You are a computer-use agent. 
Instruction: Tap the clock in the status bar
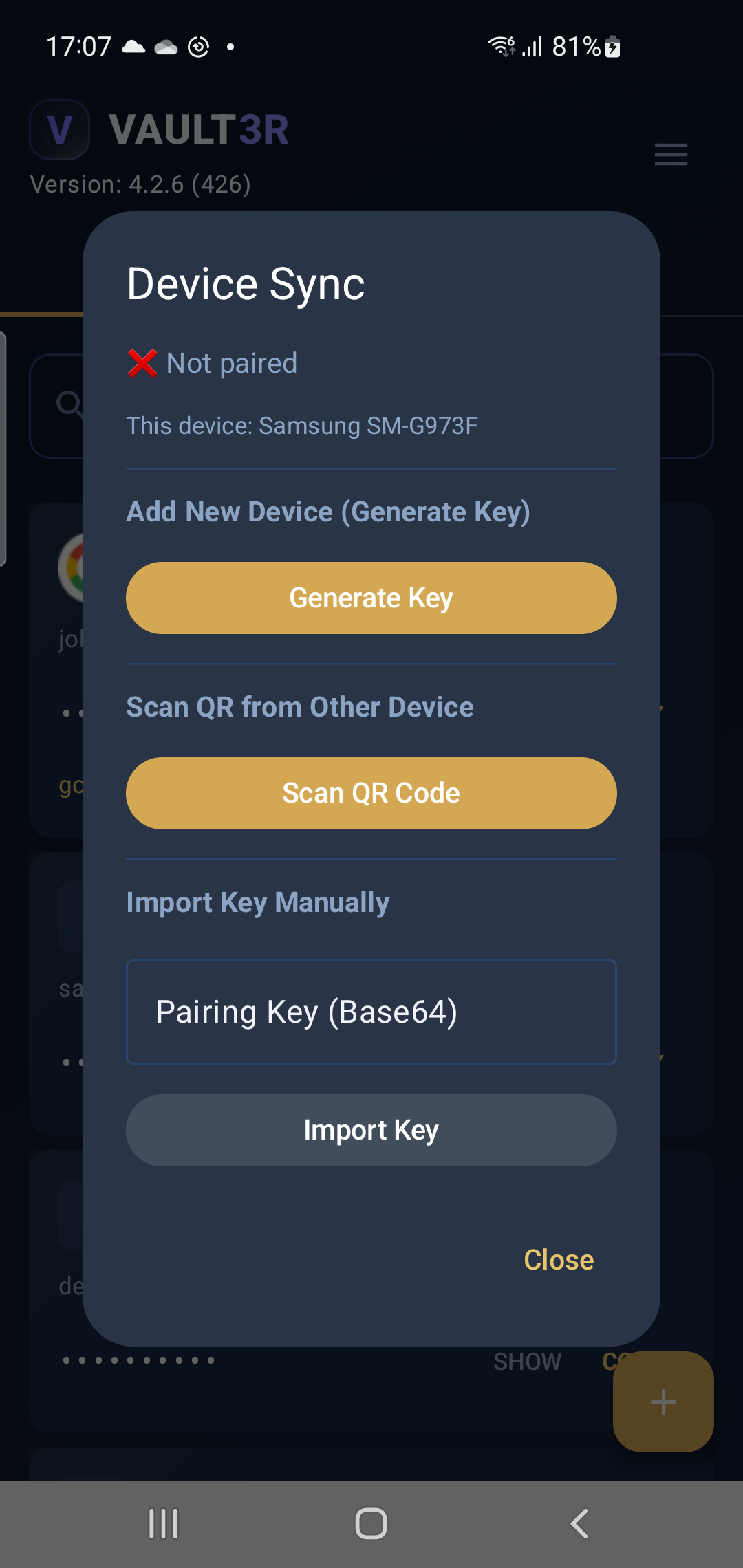pos(79,46)
